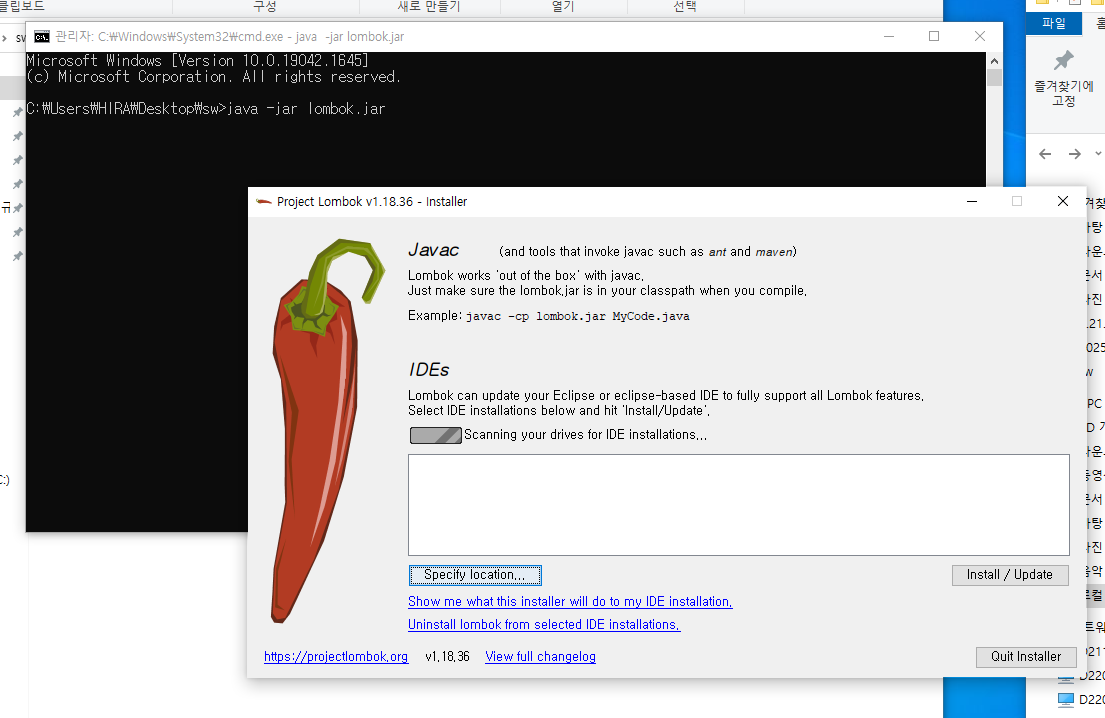Open the 'Show me what this installer will do' link

click(x=570, y=602)
